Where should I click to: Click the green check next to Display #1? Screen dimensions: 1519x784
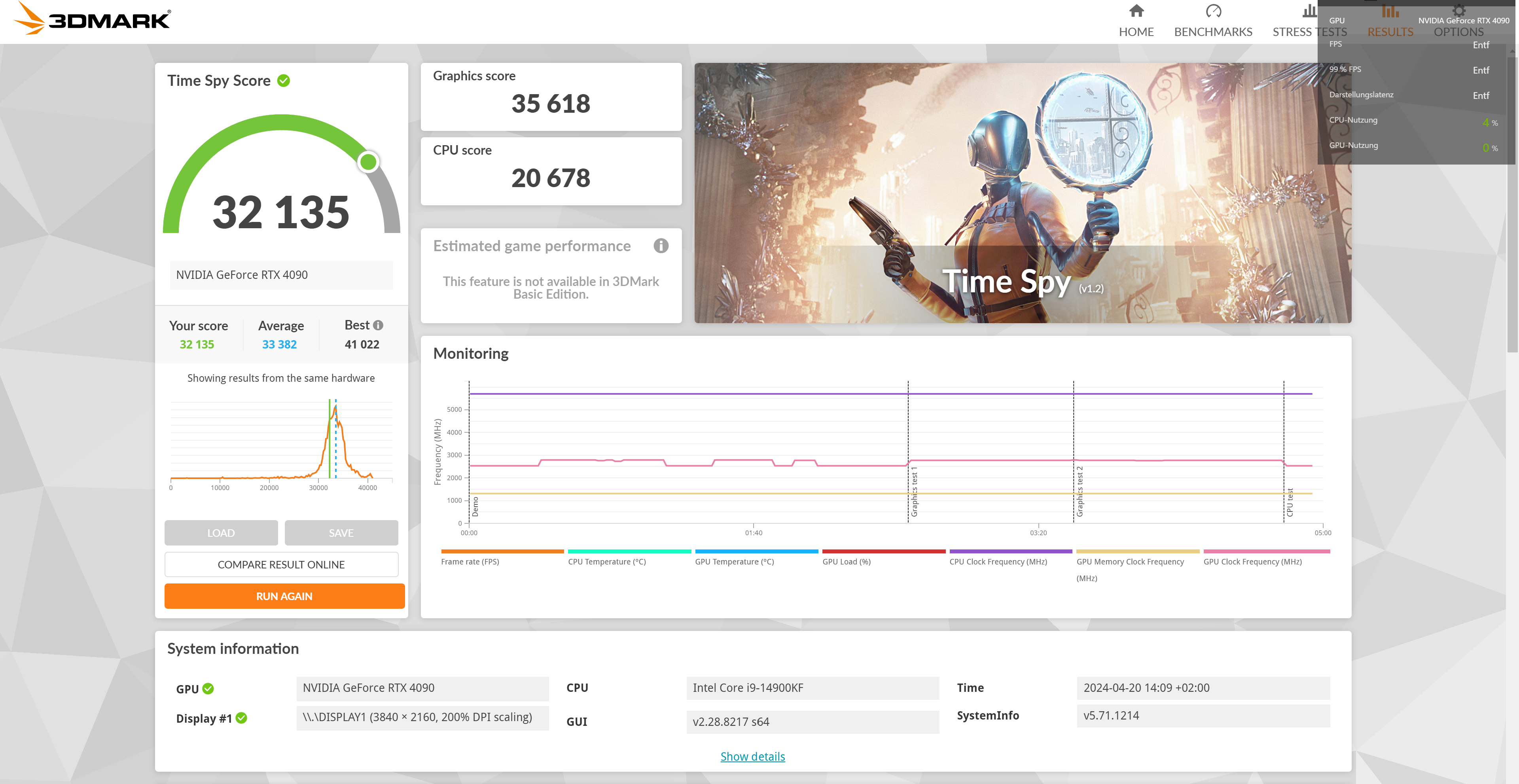click(x=241, y=718)
